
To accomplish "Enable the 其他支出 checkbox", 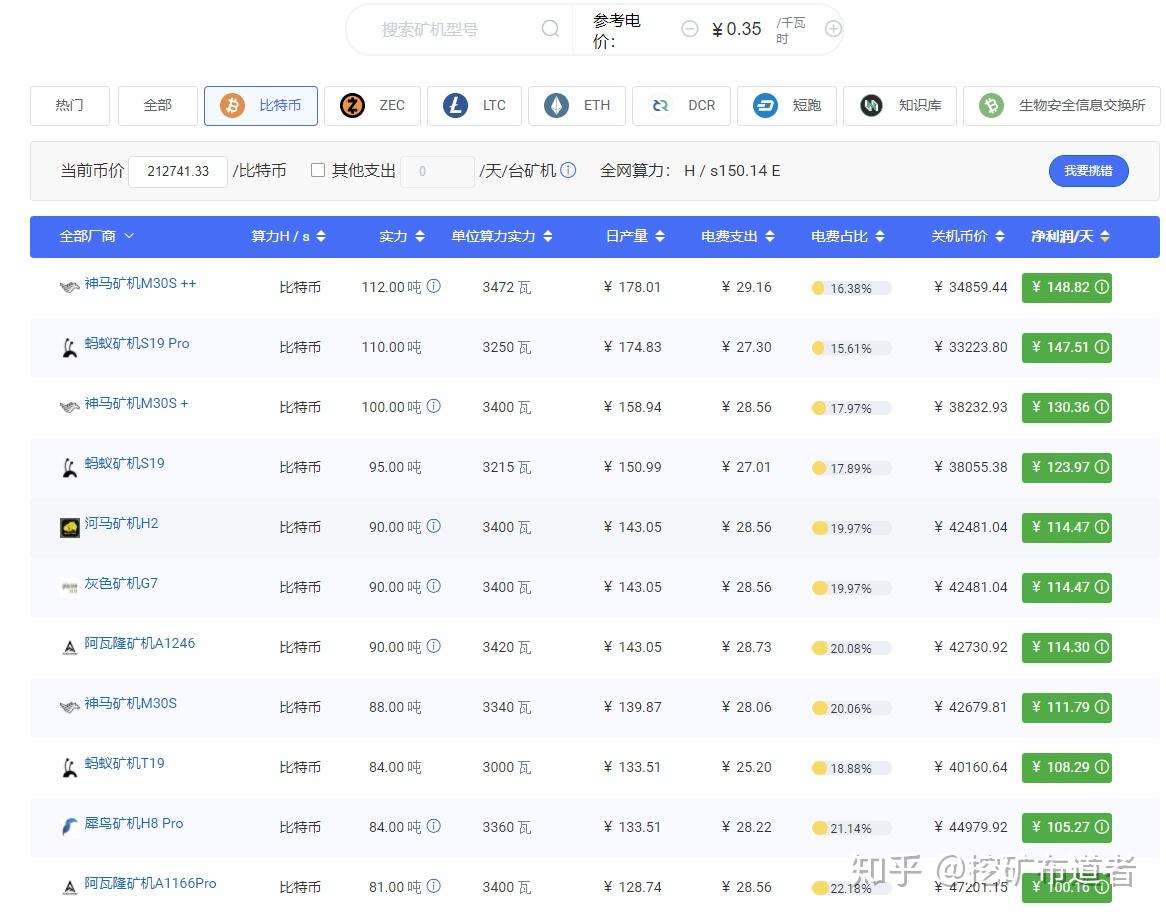I will pyautogui.click(x=318, y=170).
